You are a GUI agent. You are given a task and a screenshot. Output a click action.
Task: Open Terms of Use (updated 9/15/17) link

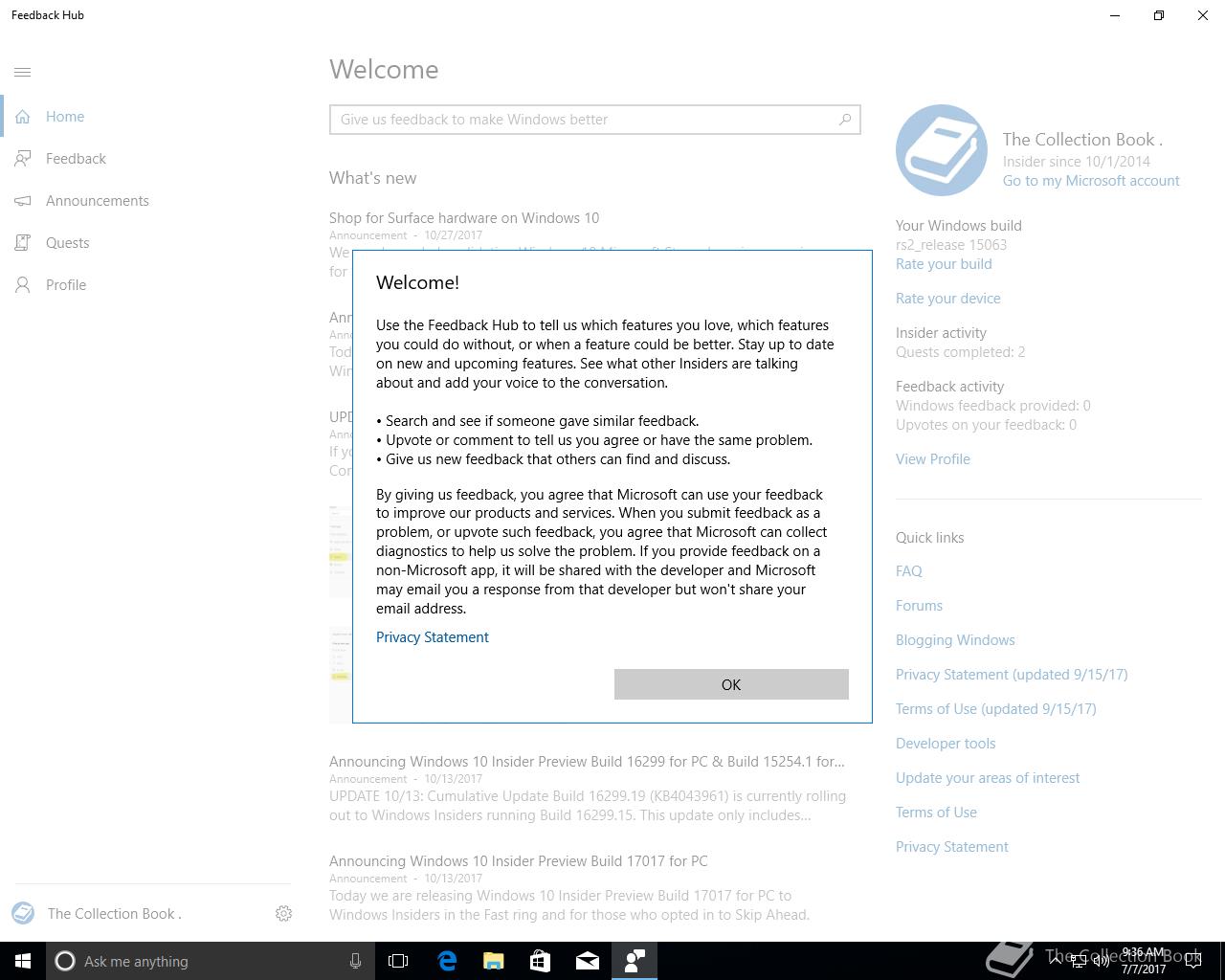996,709
